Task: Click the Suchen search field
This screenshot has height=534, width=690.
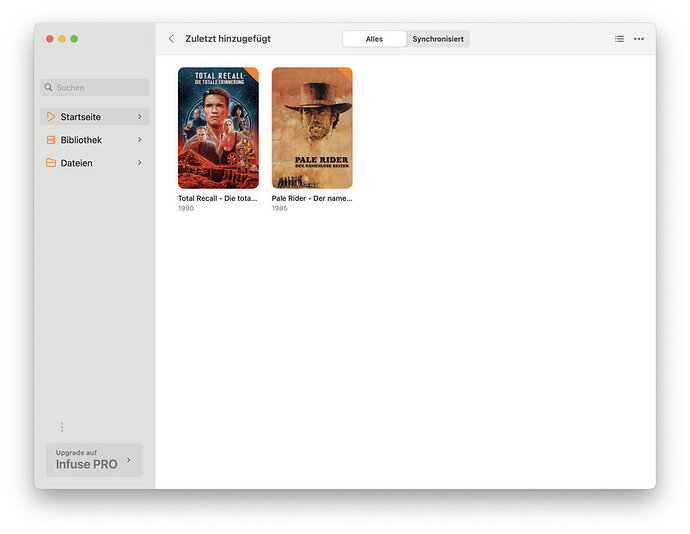Action: [95, 87]
